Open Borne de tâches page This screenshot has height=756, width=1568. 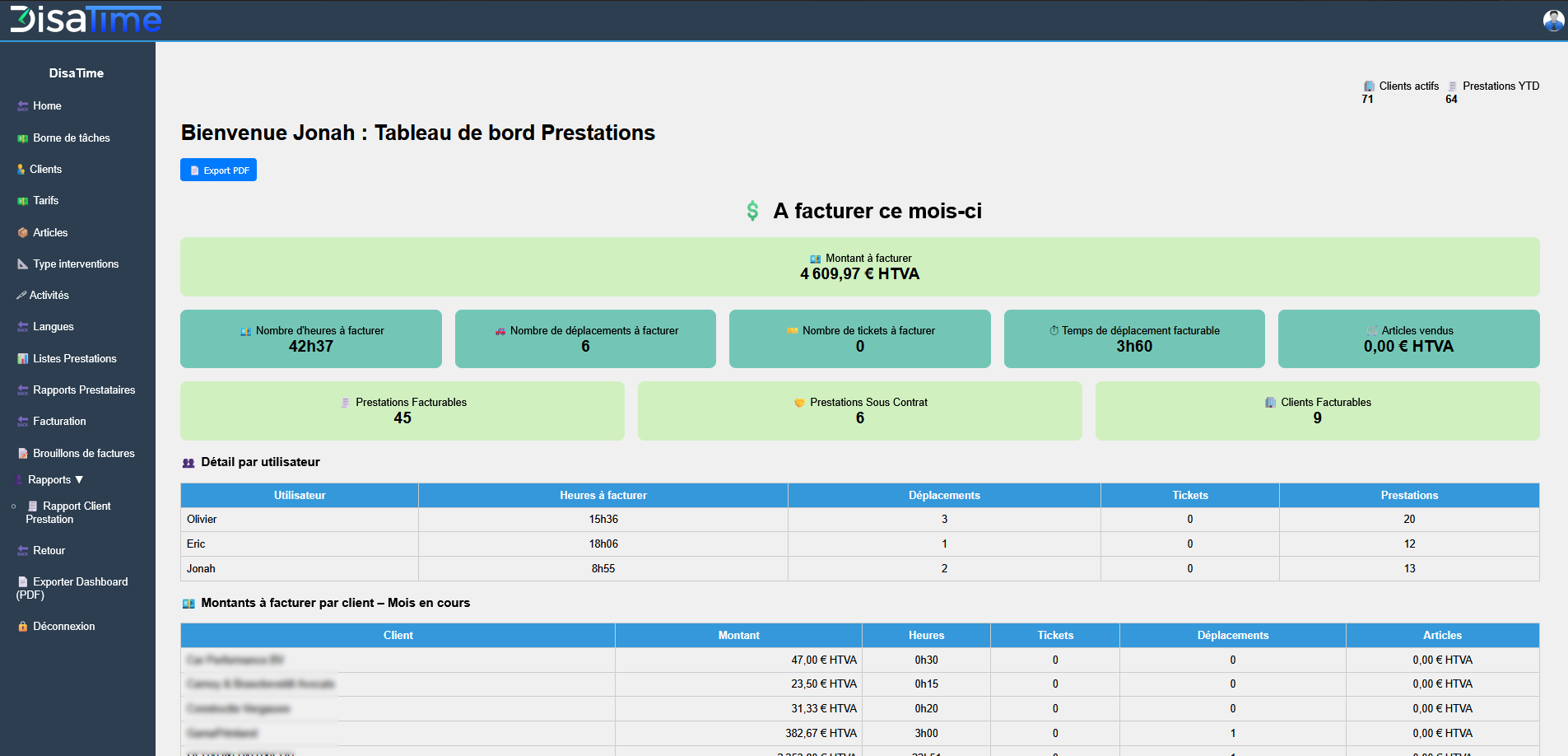point(71,138)
